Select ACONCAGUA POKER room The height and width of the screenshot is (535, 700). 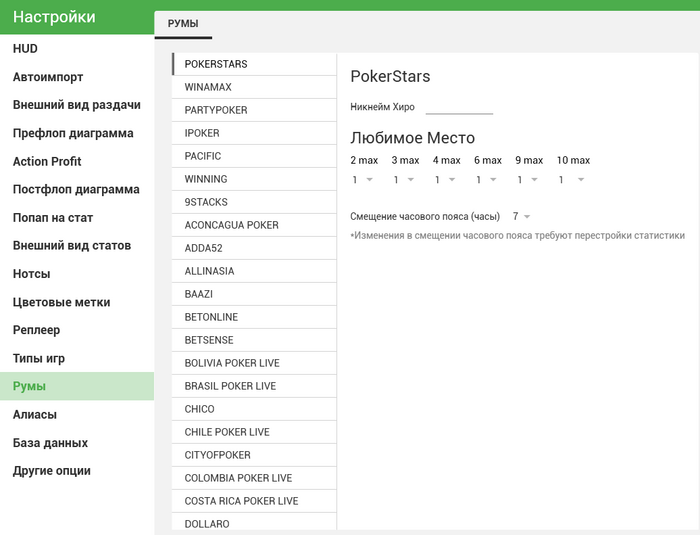pos(254,225)
